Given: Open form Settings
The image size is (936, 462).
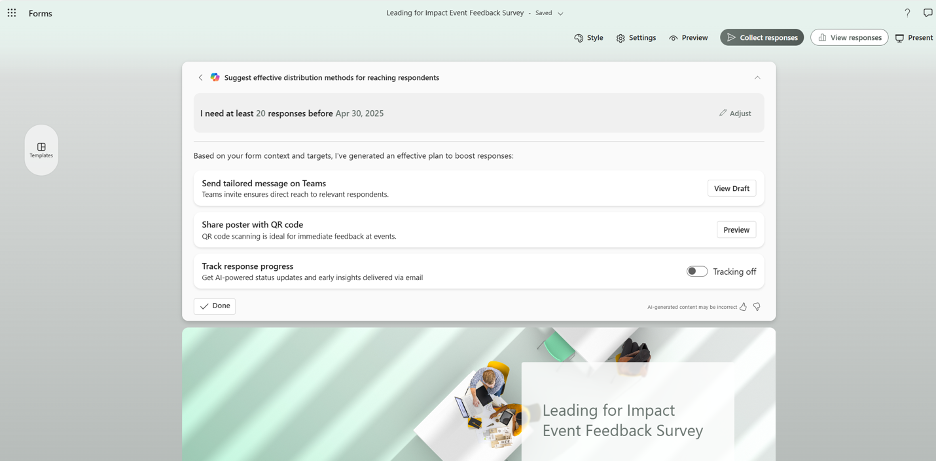Looking at the screenshot, I should [636, 38].
